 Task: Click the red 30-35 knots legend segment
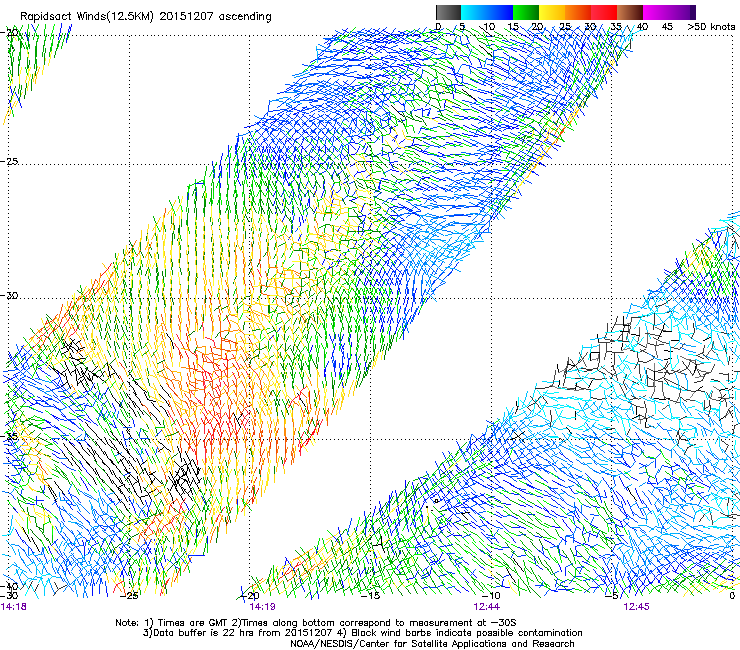click(604, 12)
